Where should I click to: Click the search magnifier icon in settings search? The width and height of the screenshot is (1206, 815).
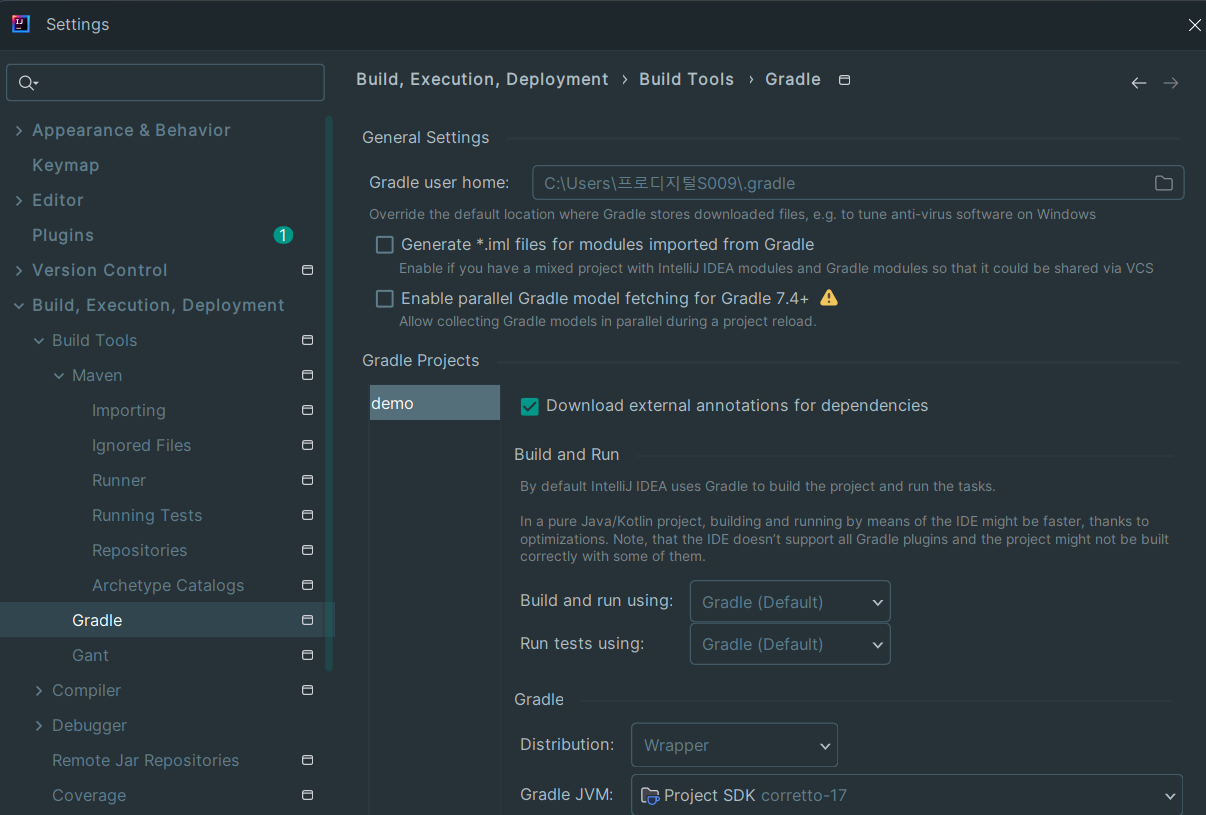click(x=28, y=83)
